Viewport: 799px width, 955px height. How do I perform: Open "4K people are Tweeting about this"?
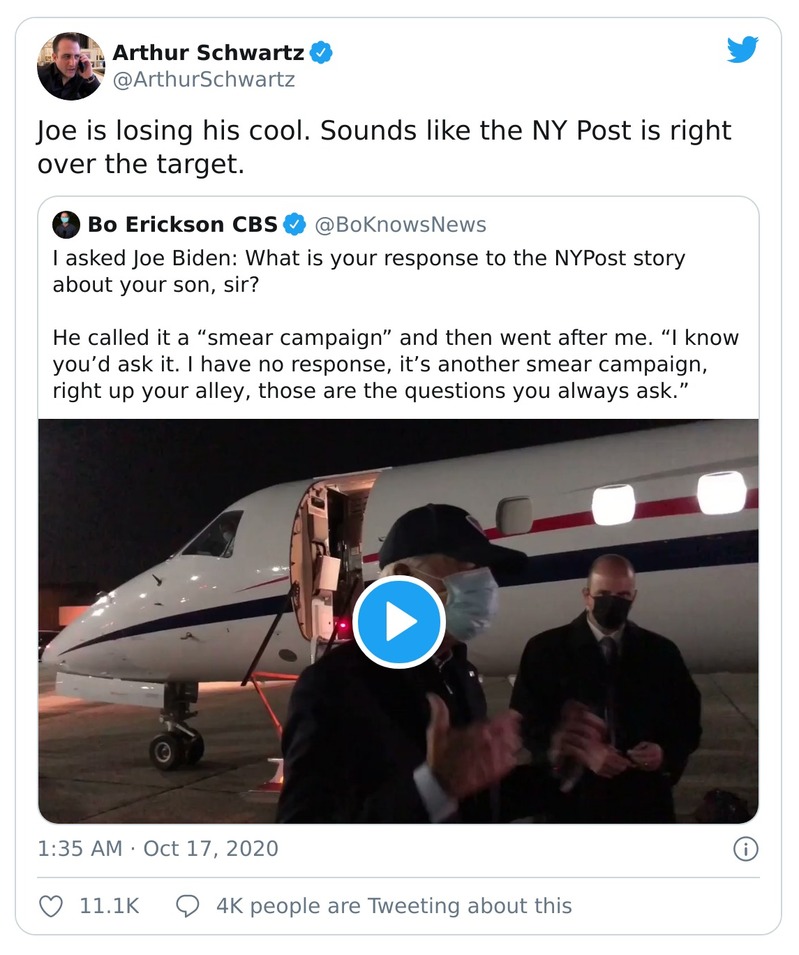[x=394, y=906]
